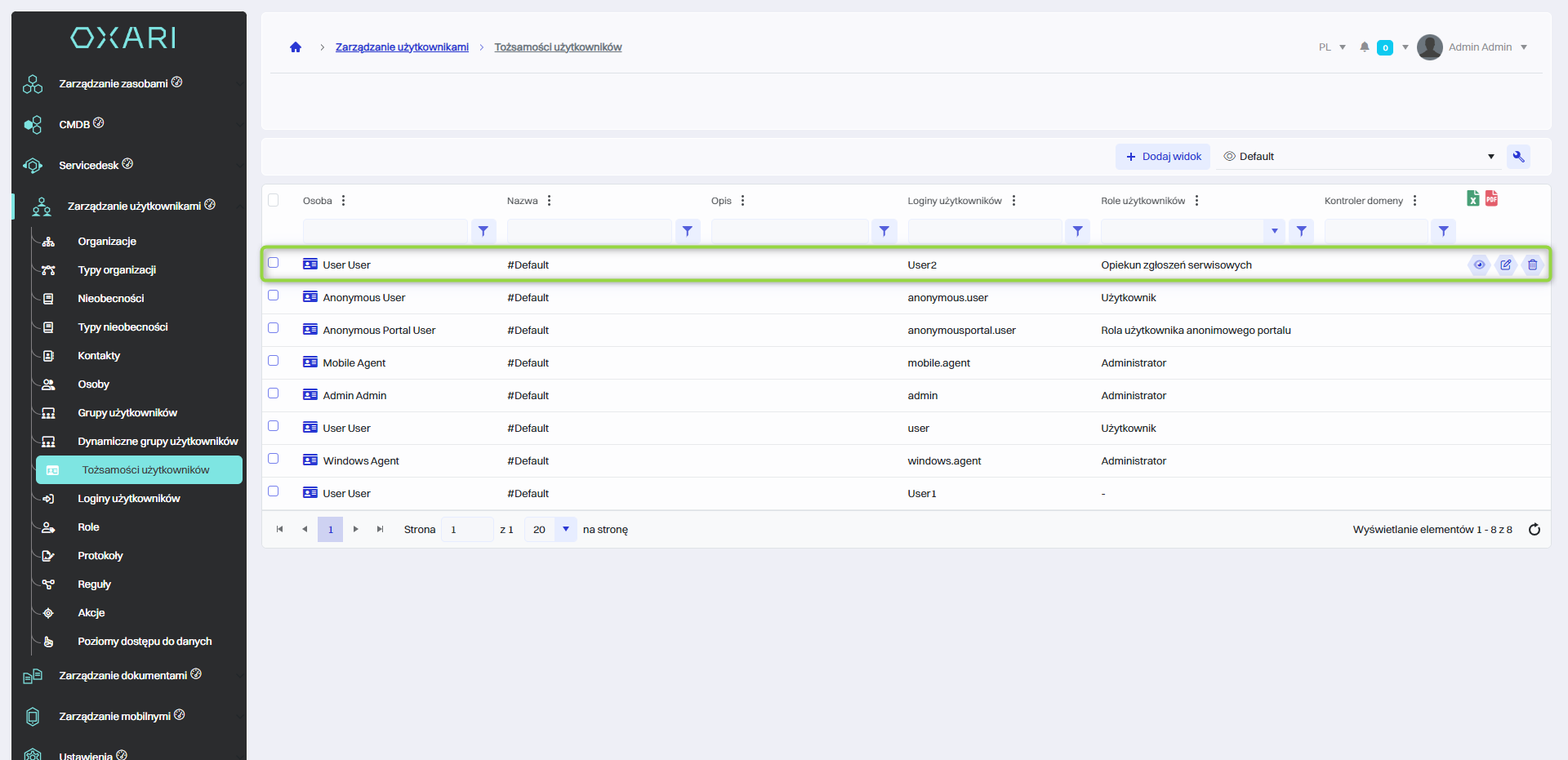Export the table to PDF
Viewport: 1568px width, 760px height.
click(1491, 198)
